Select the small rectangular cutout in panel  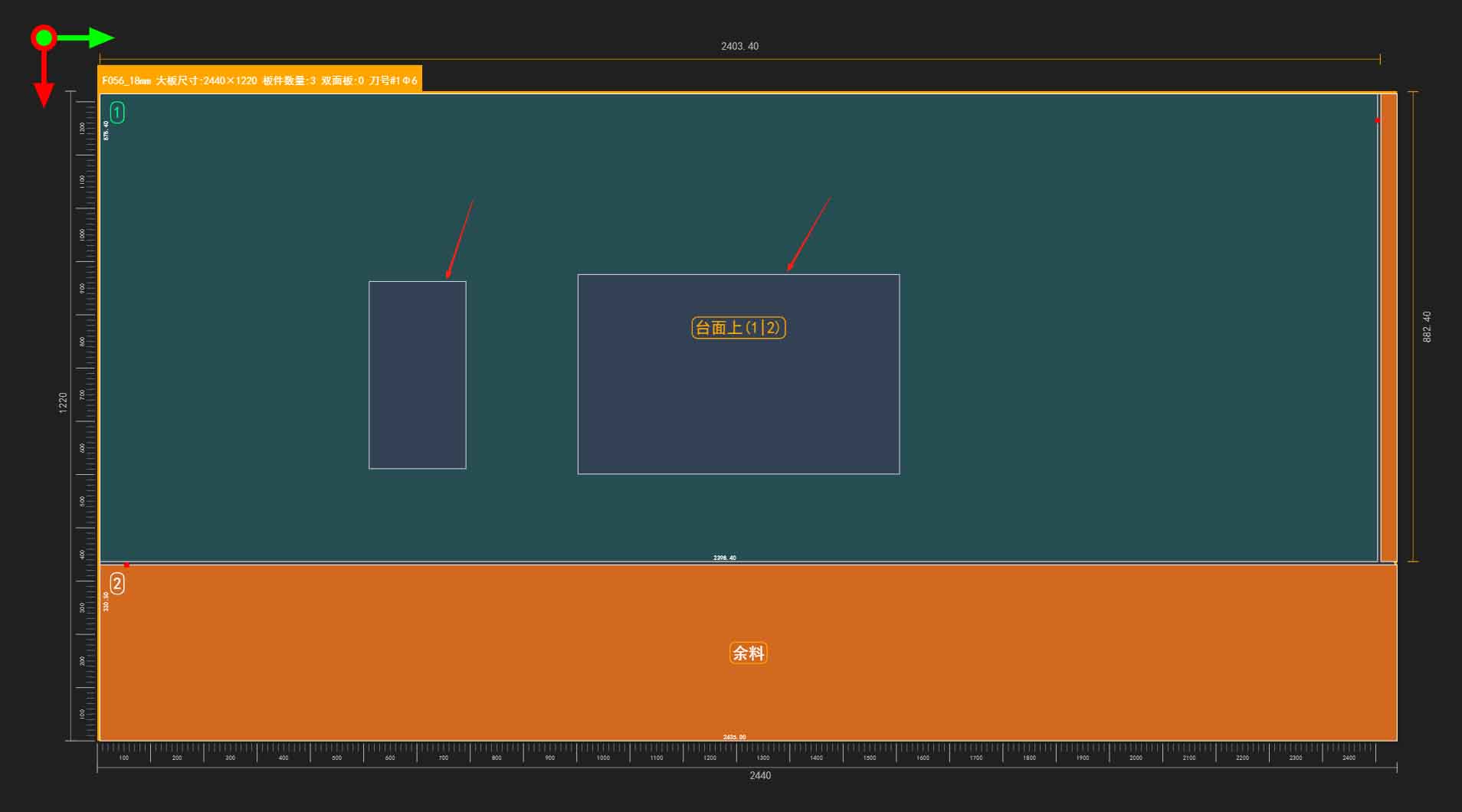[418, 375]
